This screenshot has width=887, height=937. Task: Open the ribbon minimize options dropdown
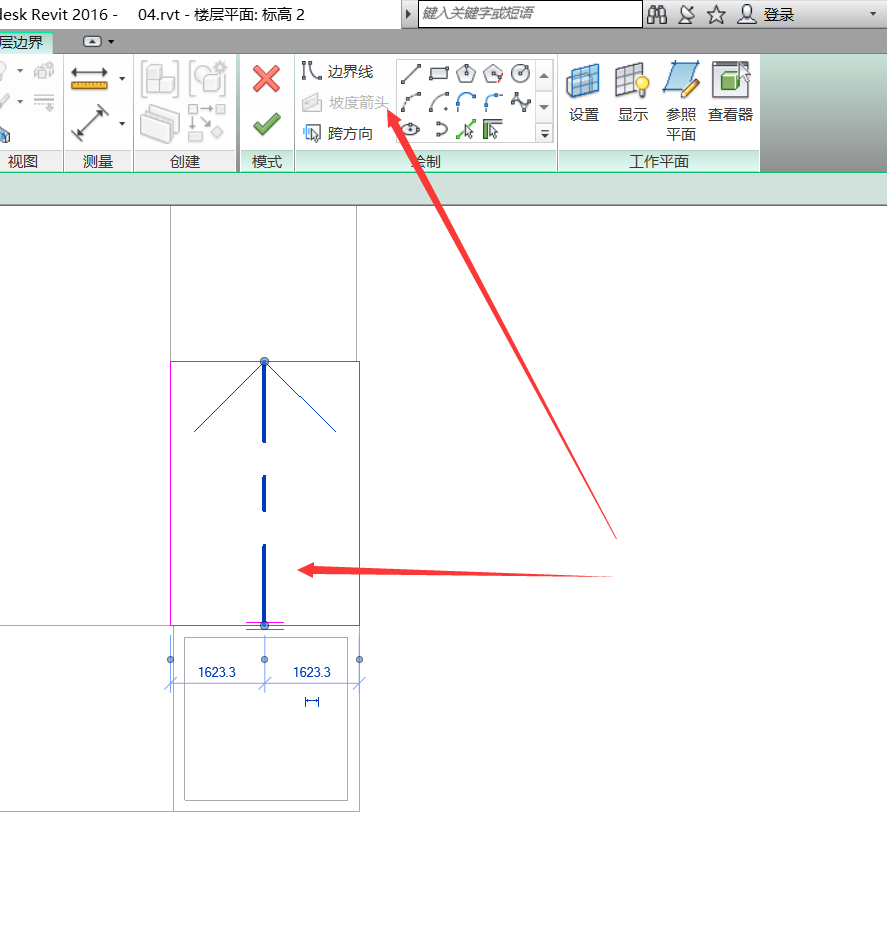pyautogui.click(x=110, y=41)
